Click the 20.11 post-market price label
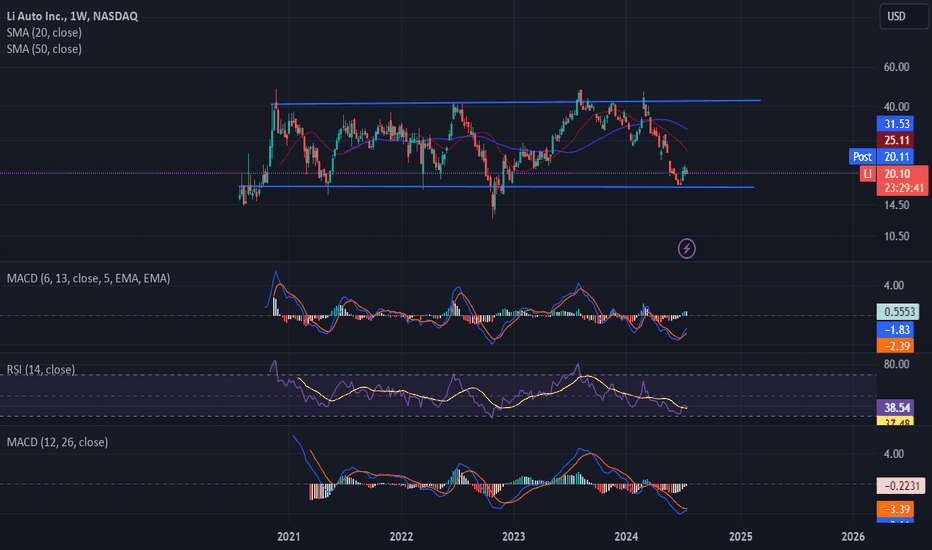The width and height of the screenshot is (932, 550). click(x=897, y=156)
